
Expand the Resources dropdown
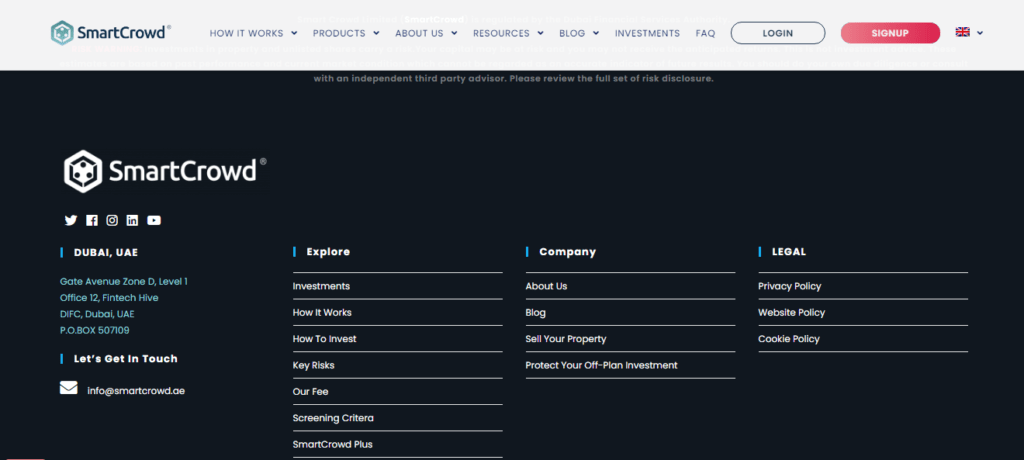tap(508, 33)
